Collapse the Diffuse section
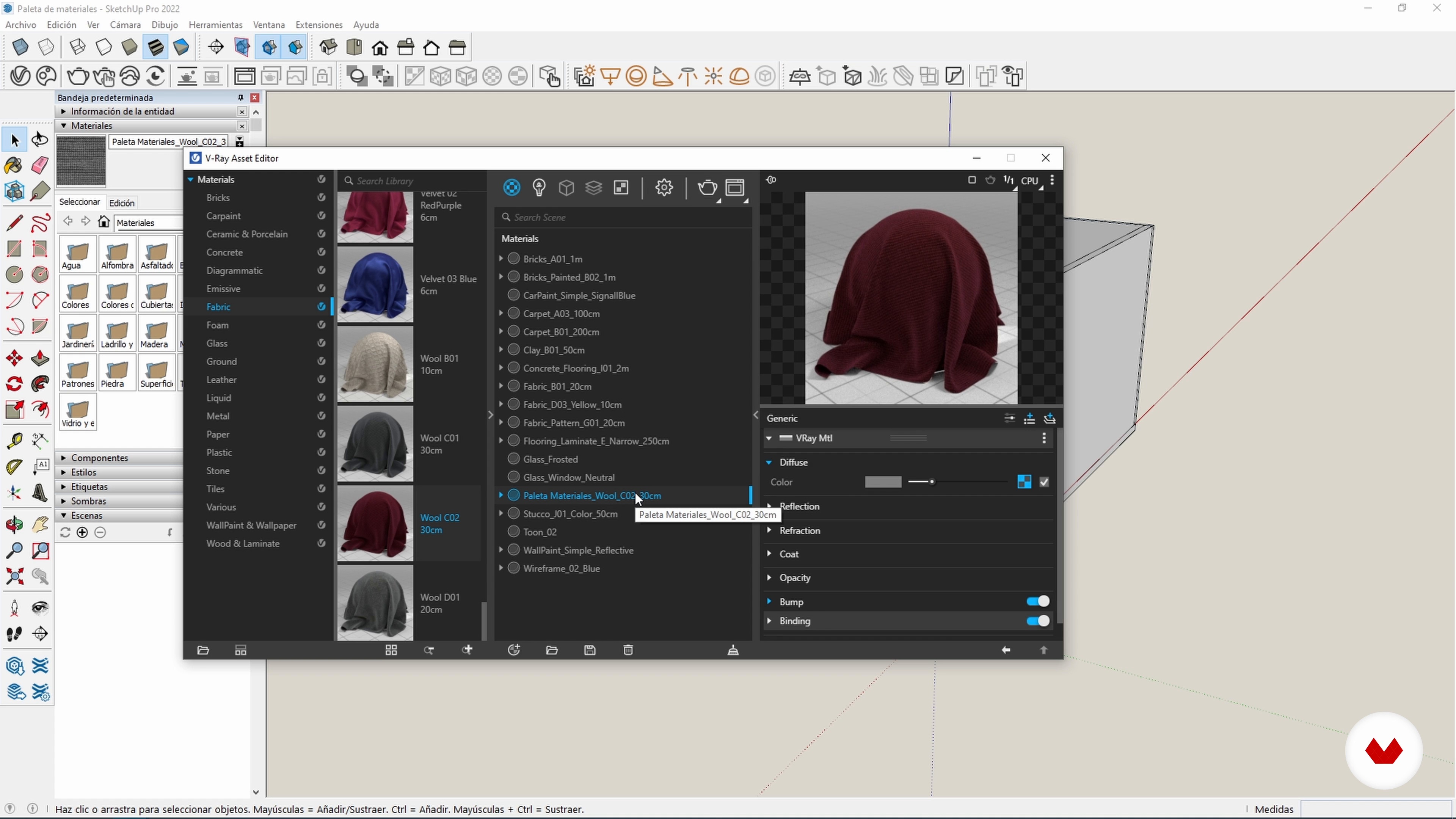This screenshot has width=1456, height=819. (x=769, y=462)
